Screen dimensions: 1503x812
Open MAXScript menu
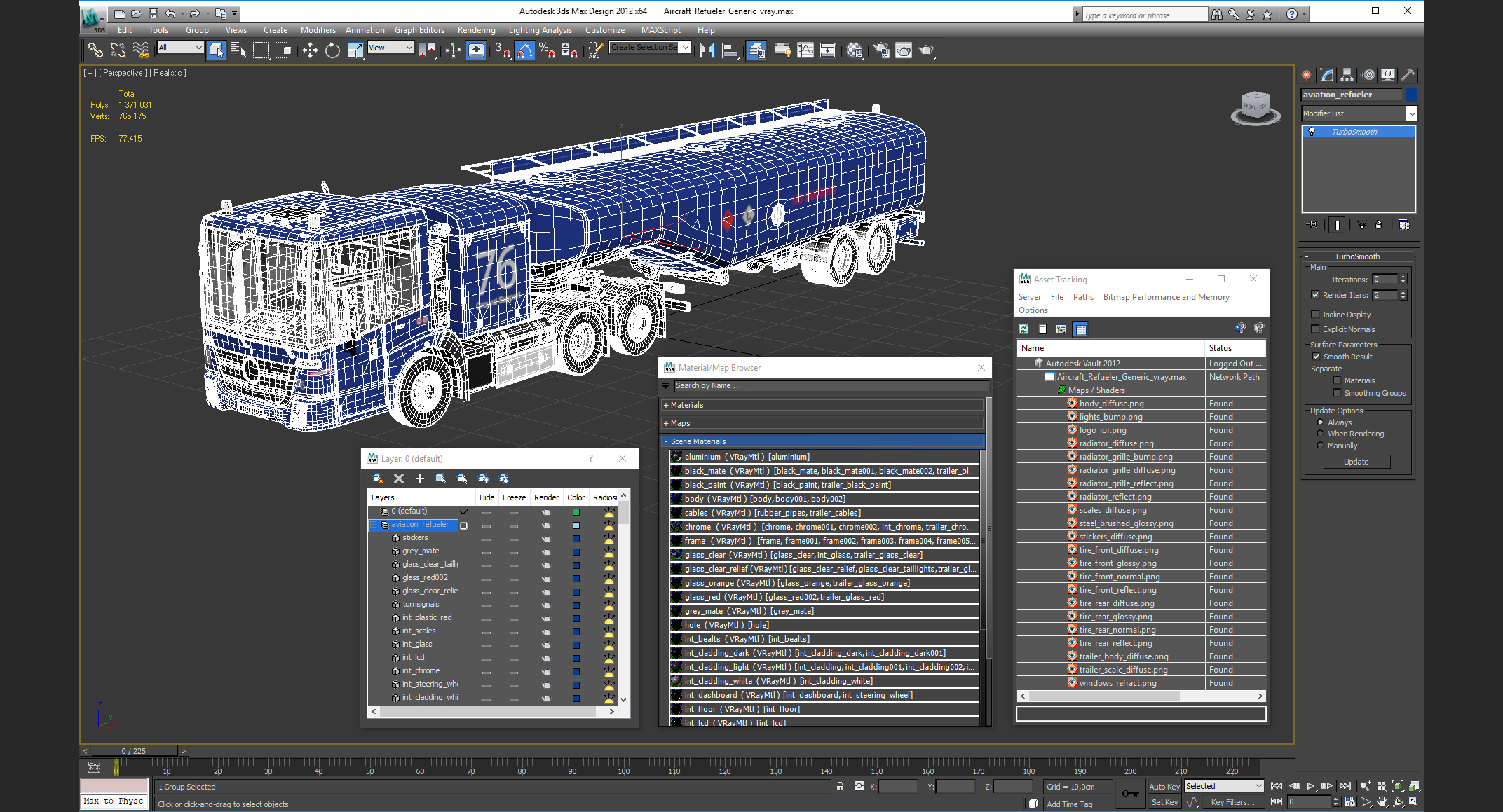(x=660, y=30)
